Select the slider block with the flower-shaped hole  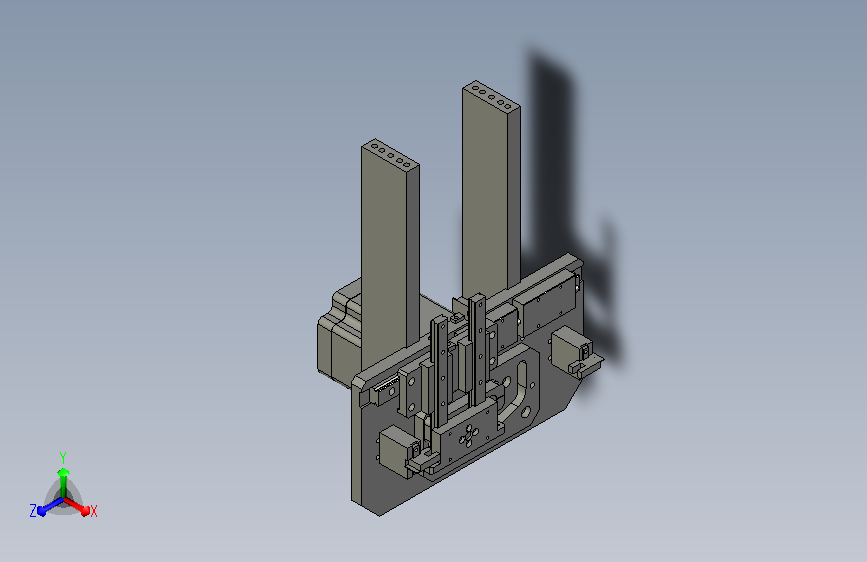click(x=467, y=434)
